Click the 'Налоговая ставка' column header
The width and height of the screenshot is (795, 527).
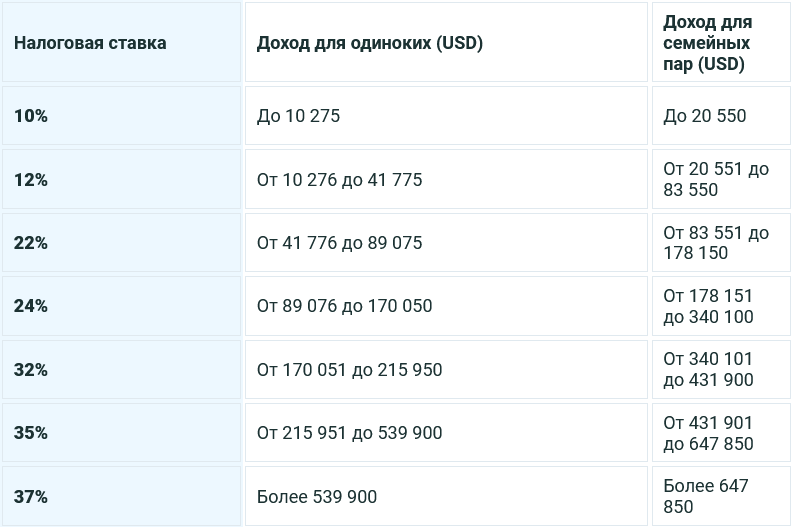pos(90,43)
